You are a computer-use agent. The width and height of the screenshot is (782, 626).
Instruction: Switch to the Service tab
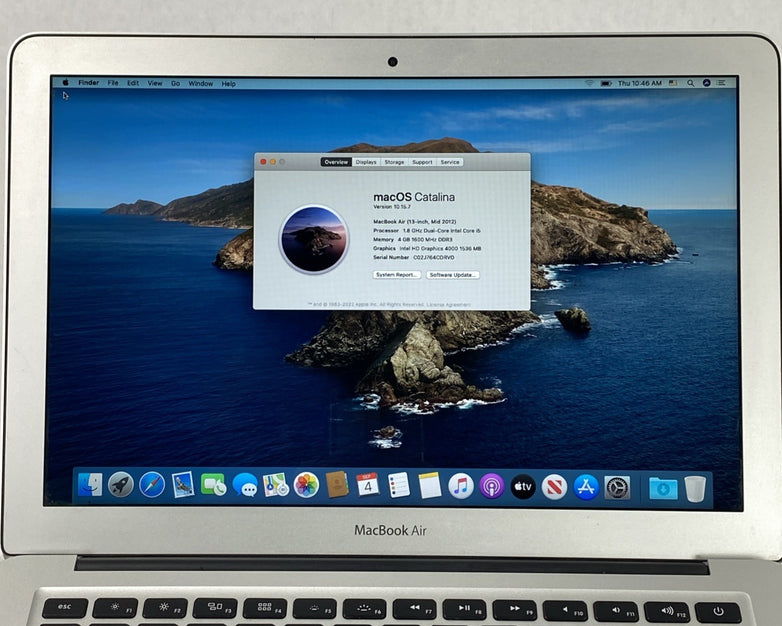[450, 162]
